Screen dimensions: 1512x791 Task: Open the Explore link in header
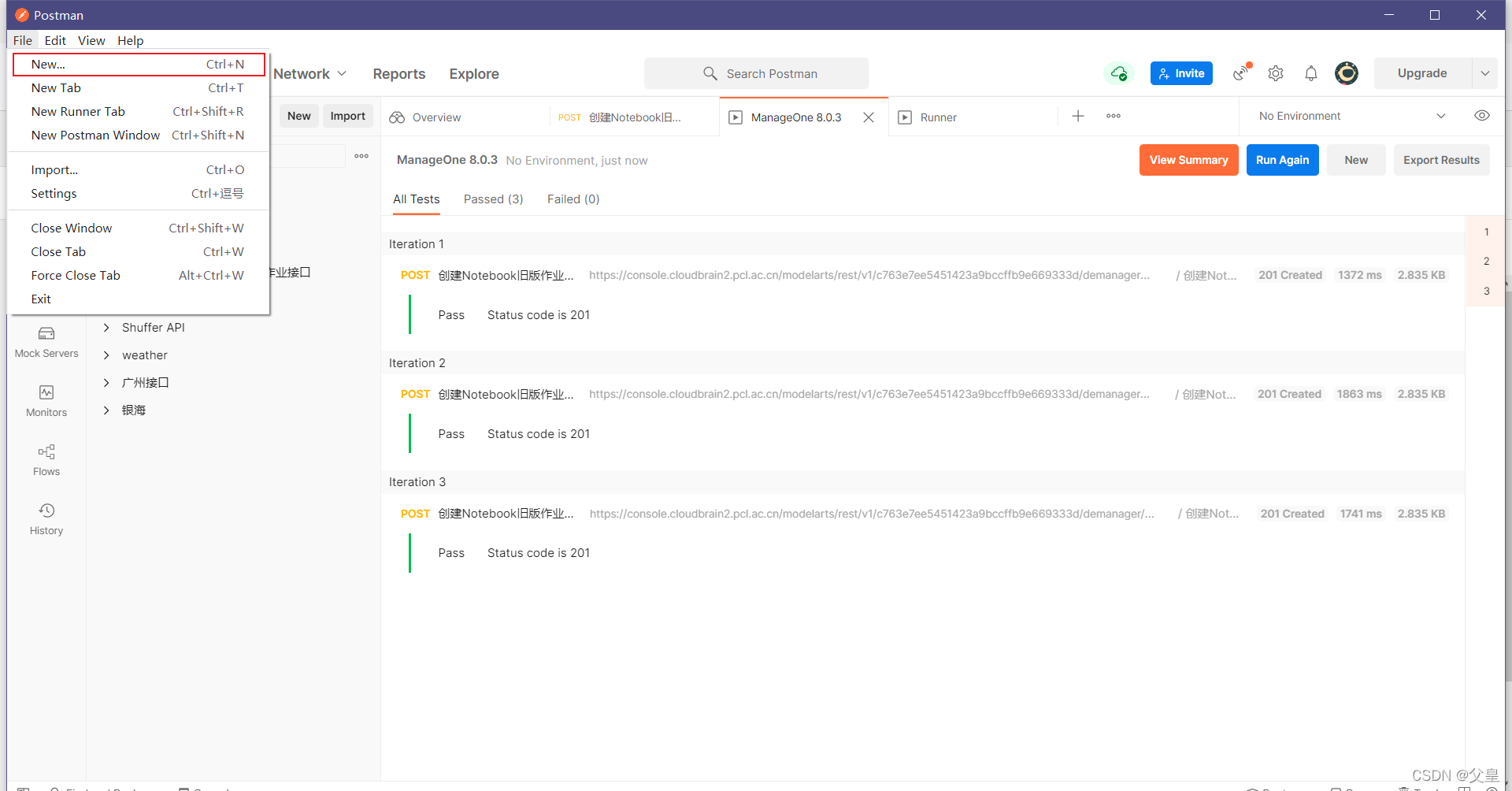[x=474, y=74]
